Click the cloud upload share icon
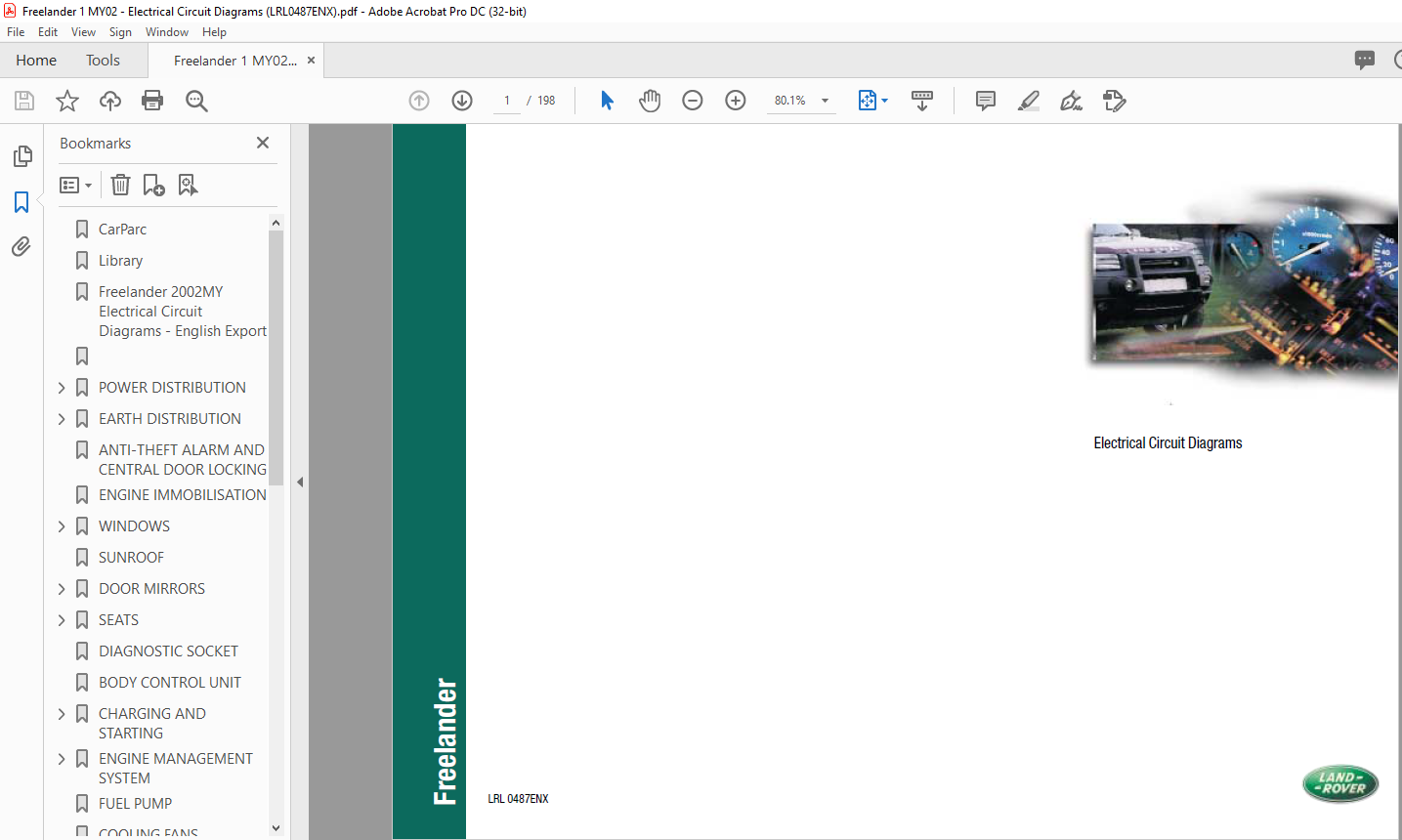Image resolution: width=1402 pixels, height=840 pixels. (x=110, y=101)
